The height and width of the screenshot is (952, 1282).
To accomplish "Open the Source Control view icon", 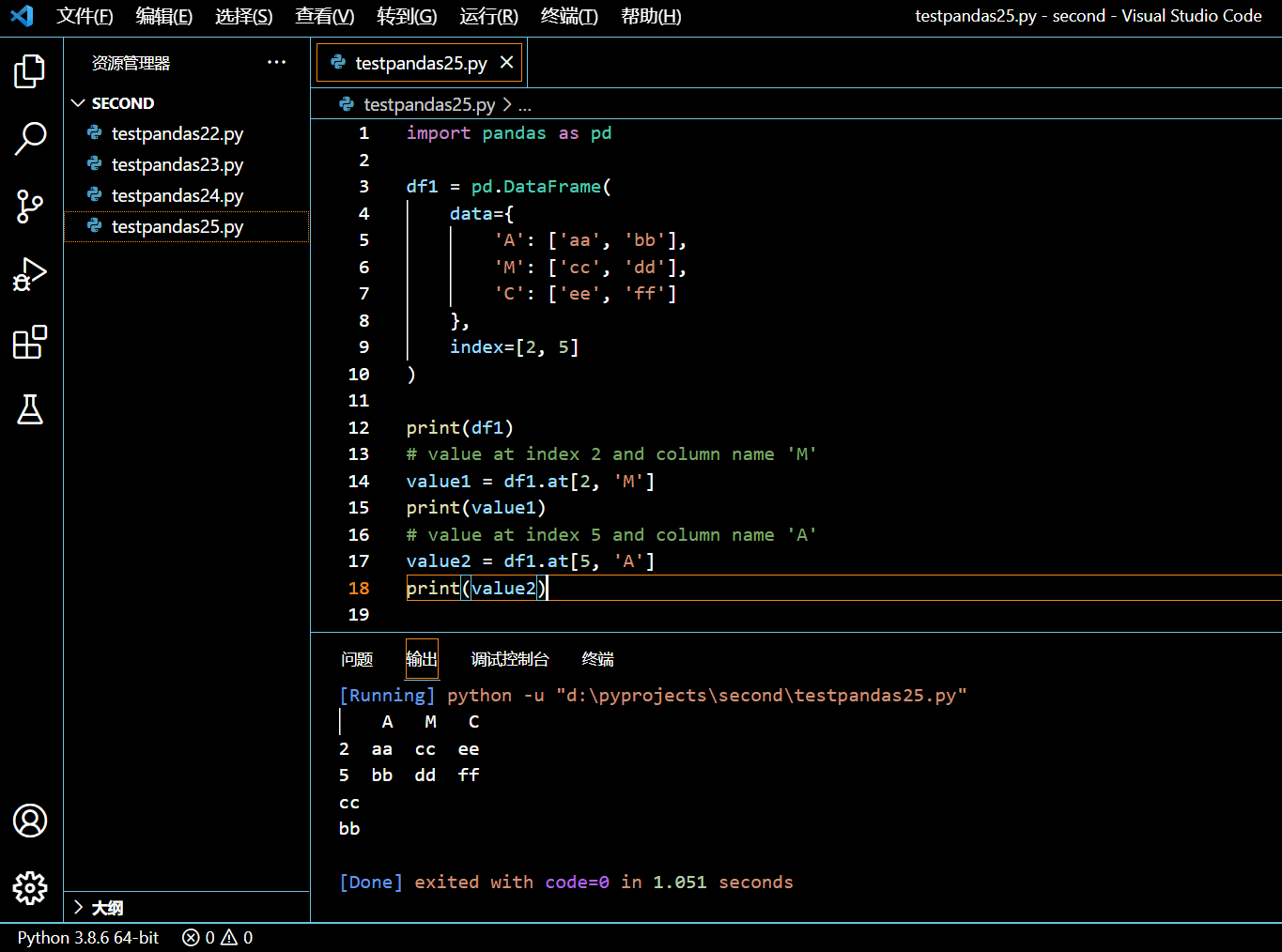I will pos(30,207).
